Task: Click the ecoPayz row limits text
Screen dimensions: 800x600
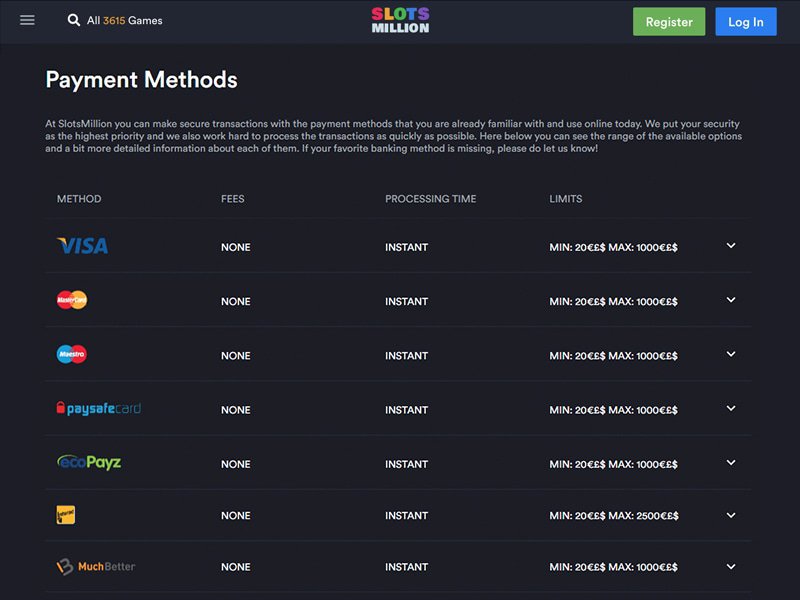Action: tap(613, 464)
